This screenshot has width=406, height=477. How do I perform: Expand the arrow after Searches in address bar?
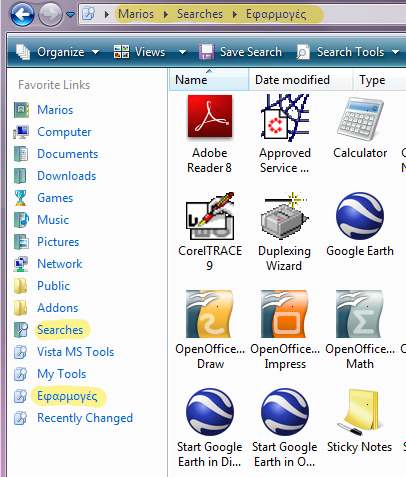tap(235, 14)
